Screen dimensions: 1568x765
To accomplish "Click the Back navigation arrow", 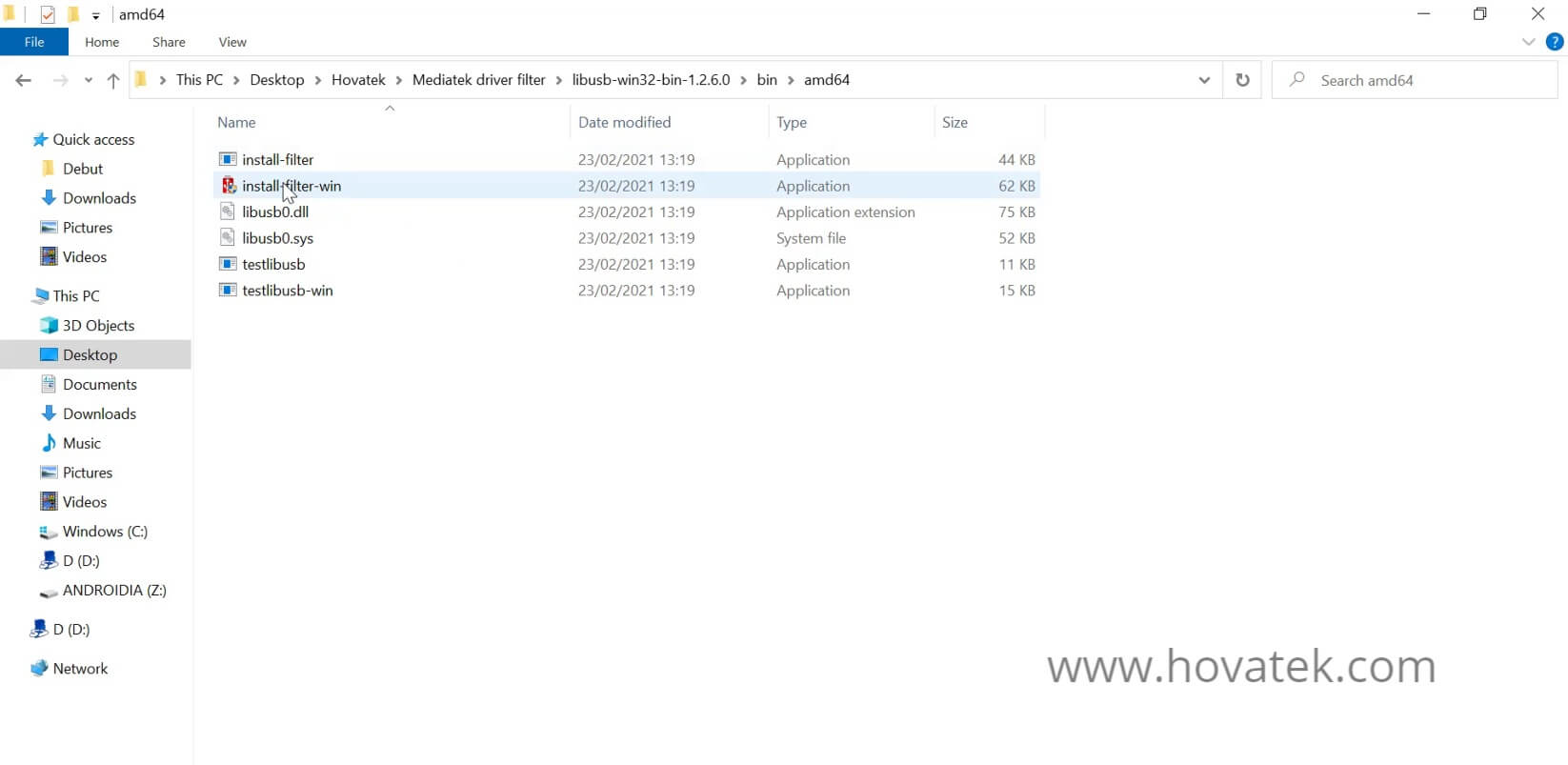I will (x=24, y=81).
